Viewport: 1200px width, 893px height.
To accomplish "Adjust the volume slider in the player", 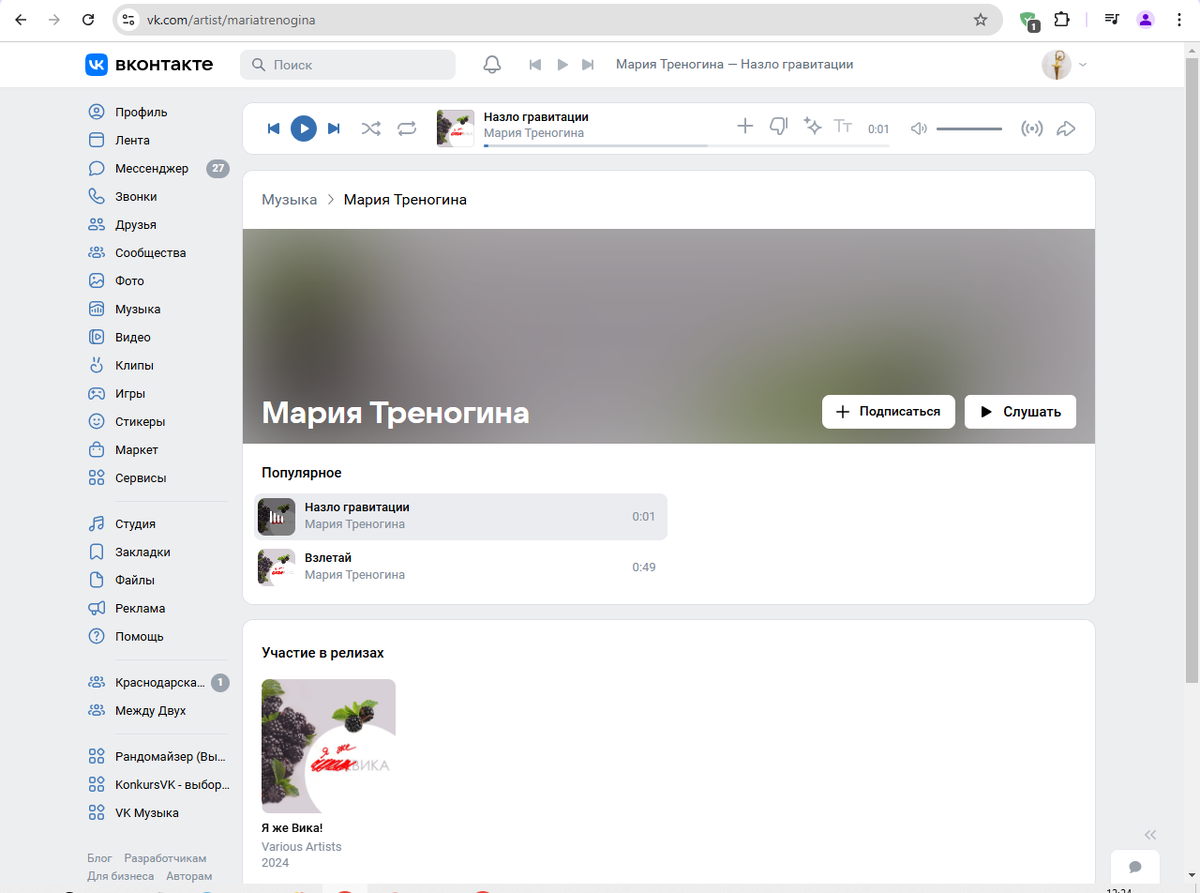I will click(x=969, y=127).
